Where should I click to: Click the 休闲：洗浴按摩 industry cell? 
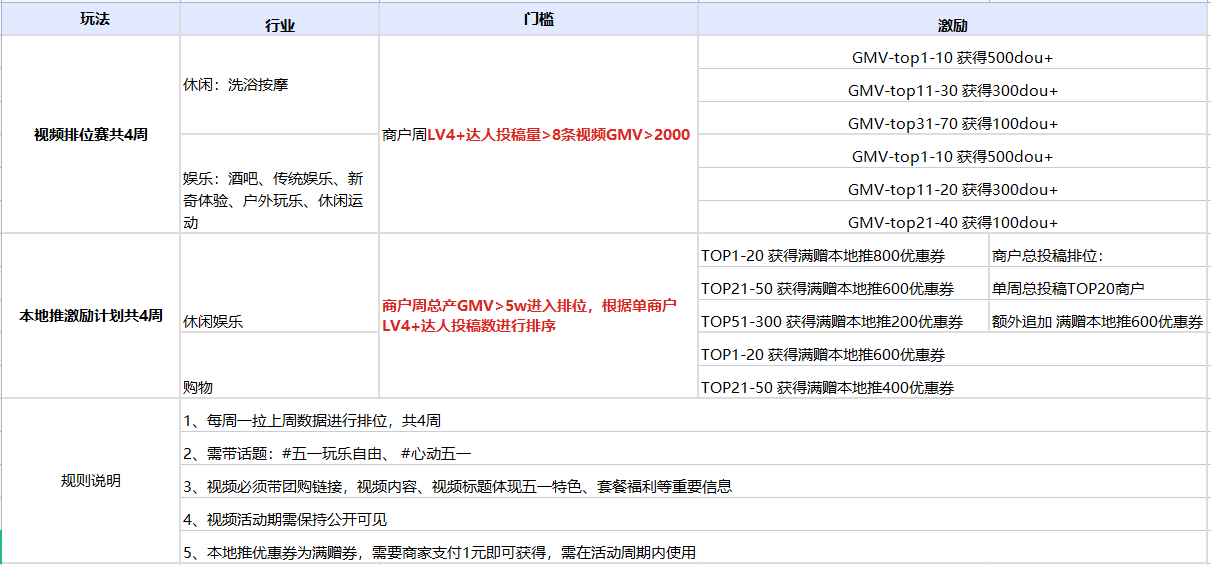(x=280, y=85)
